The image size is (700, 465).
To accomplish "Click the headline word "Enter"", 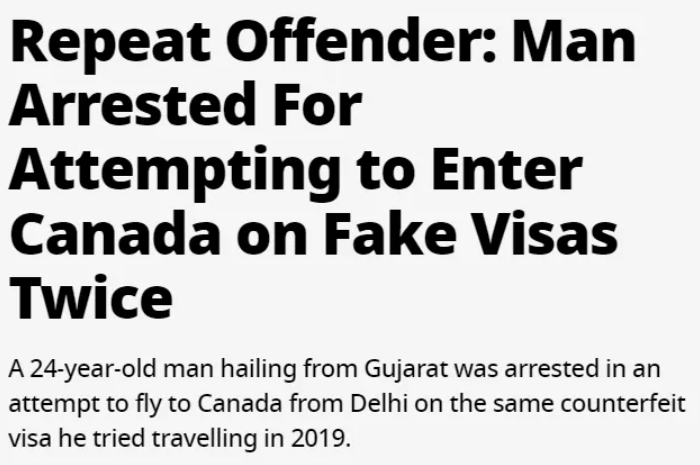I will point(507,170).
